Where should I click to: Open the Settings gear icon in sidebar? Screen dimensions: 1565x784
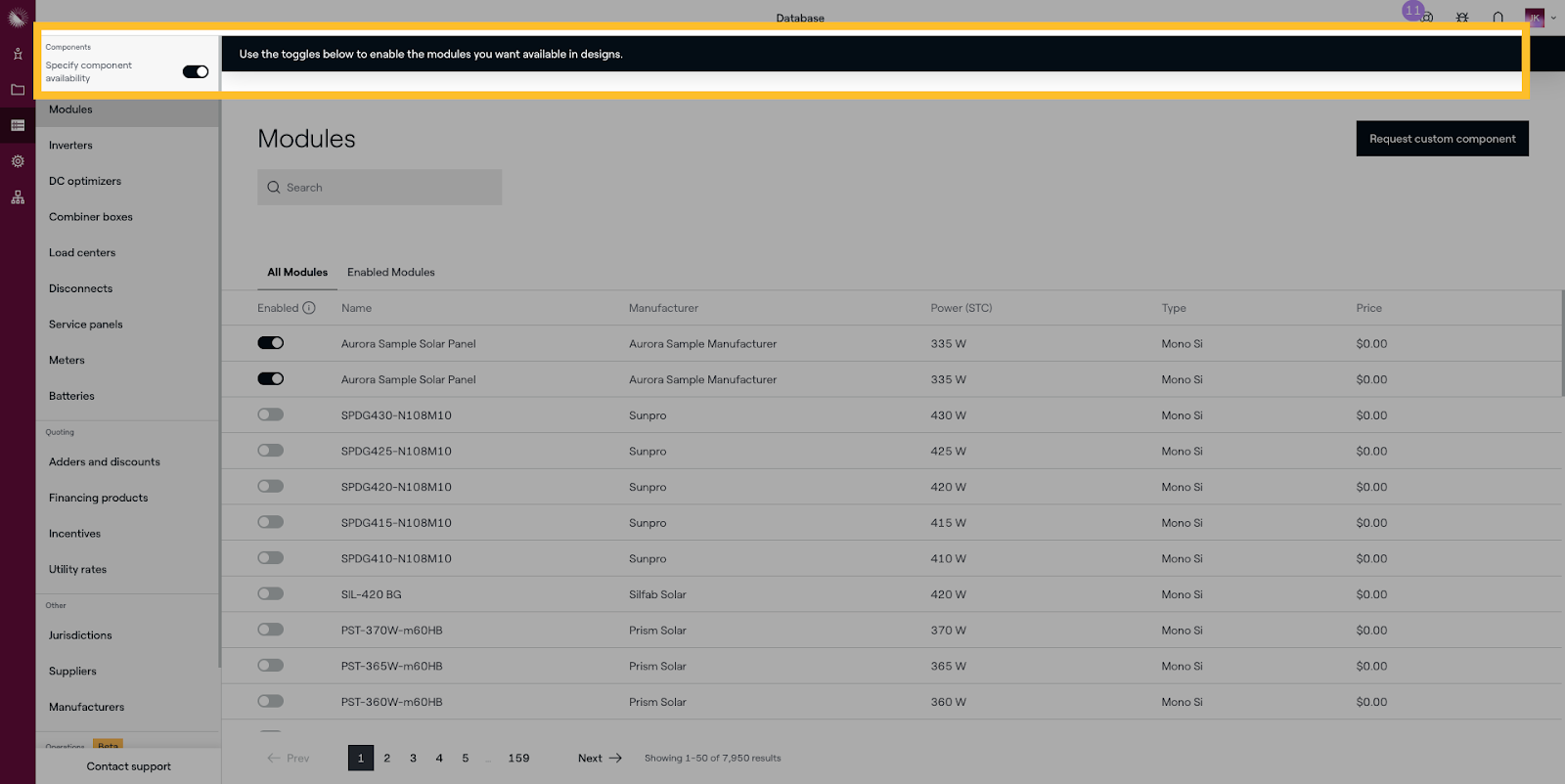[x=18, y=161]
